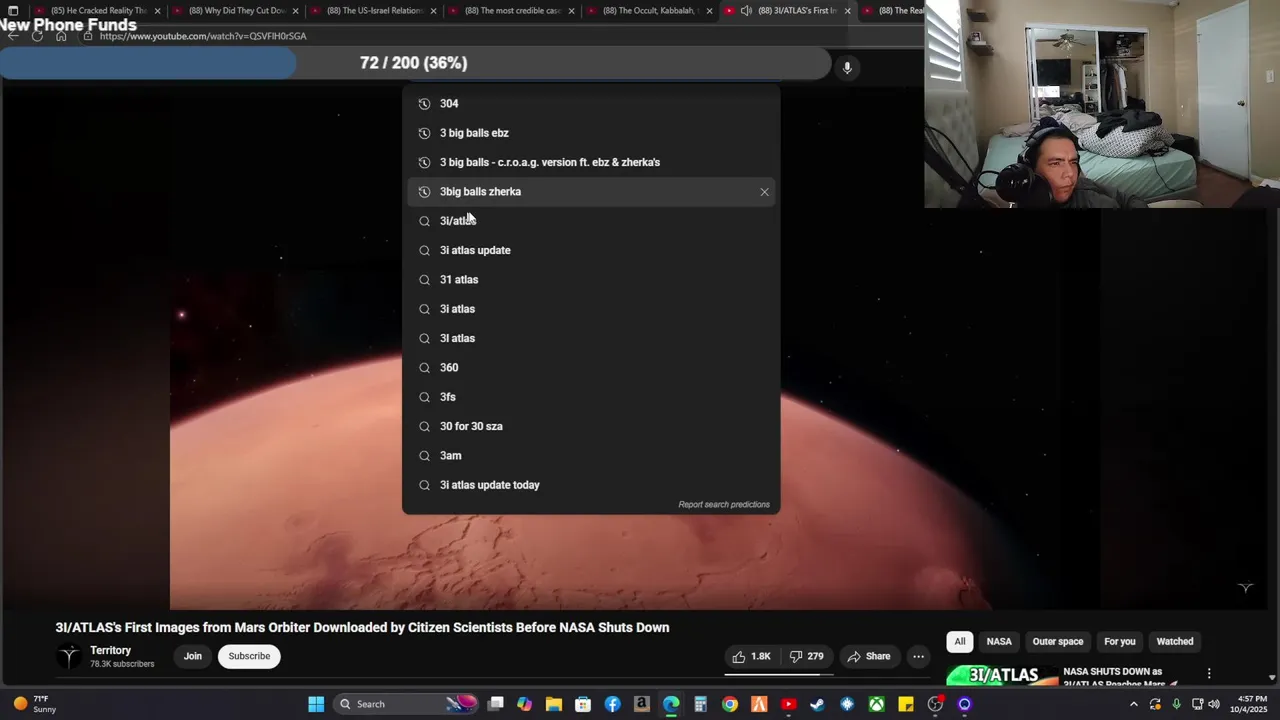This screenshot has height=720, width=1280.
Task: Open the more actions ellipsis beside Share
Action: (x=918, y=656)
